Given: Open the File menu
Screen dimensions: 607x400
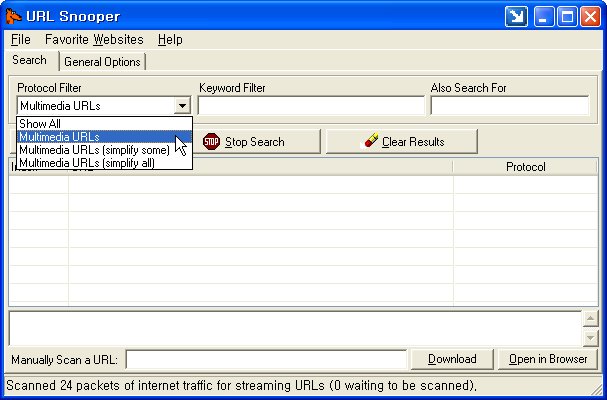Looking at the screenshot, I should point(21,39).
